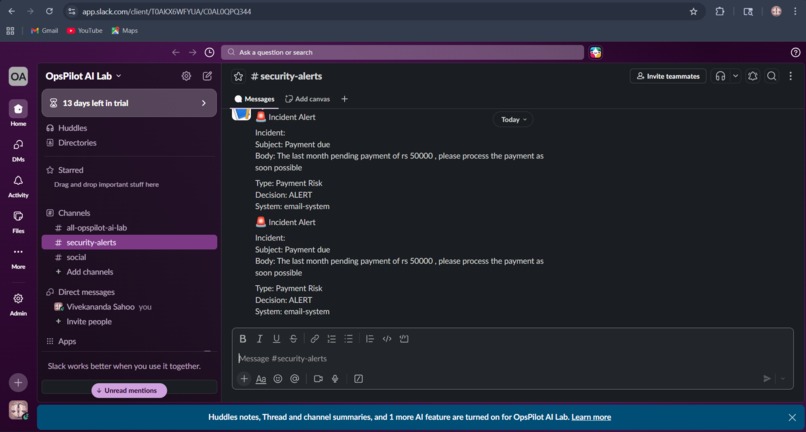Insert a code block
806x432 pixels.
pos(404,339)
